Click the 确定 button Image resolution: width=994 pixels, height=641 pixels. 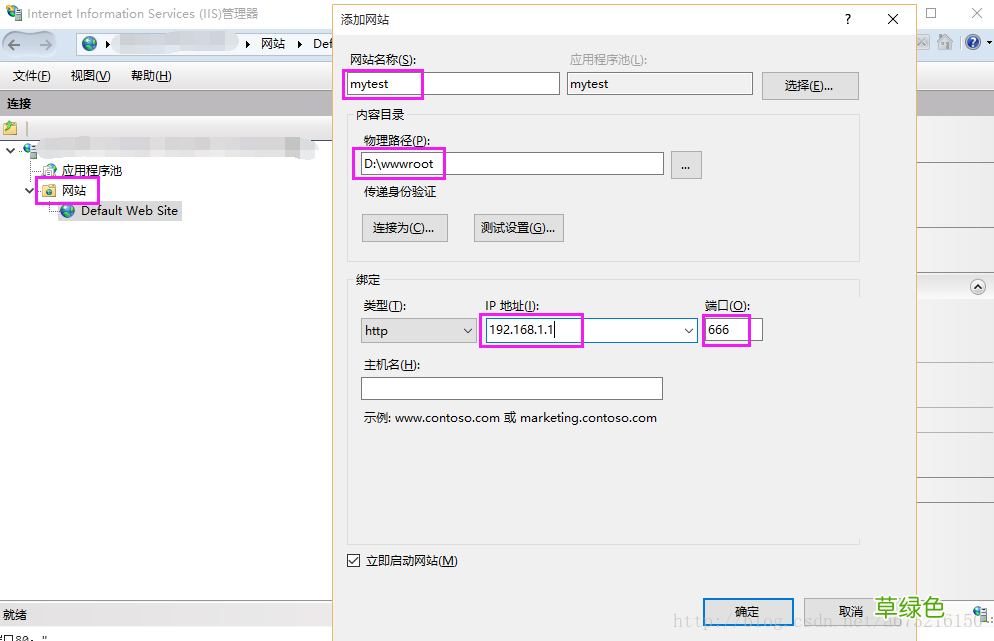click(x=748, y=611)
